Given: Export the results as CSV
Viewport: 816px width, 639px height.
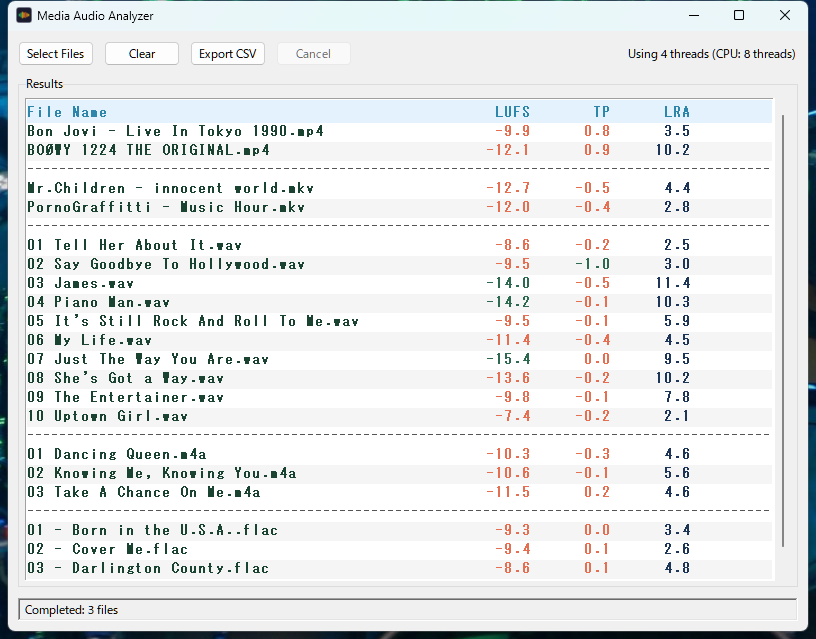Looking at the screenshot, I should (x=225, y=53).
